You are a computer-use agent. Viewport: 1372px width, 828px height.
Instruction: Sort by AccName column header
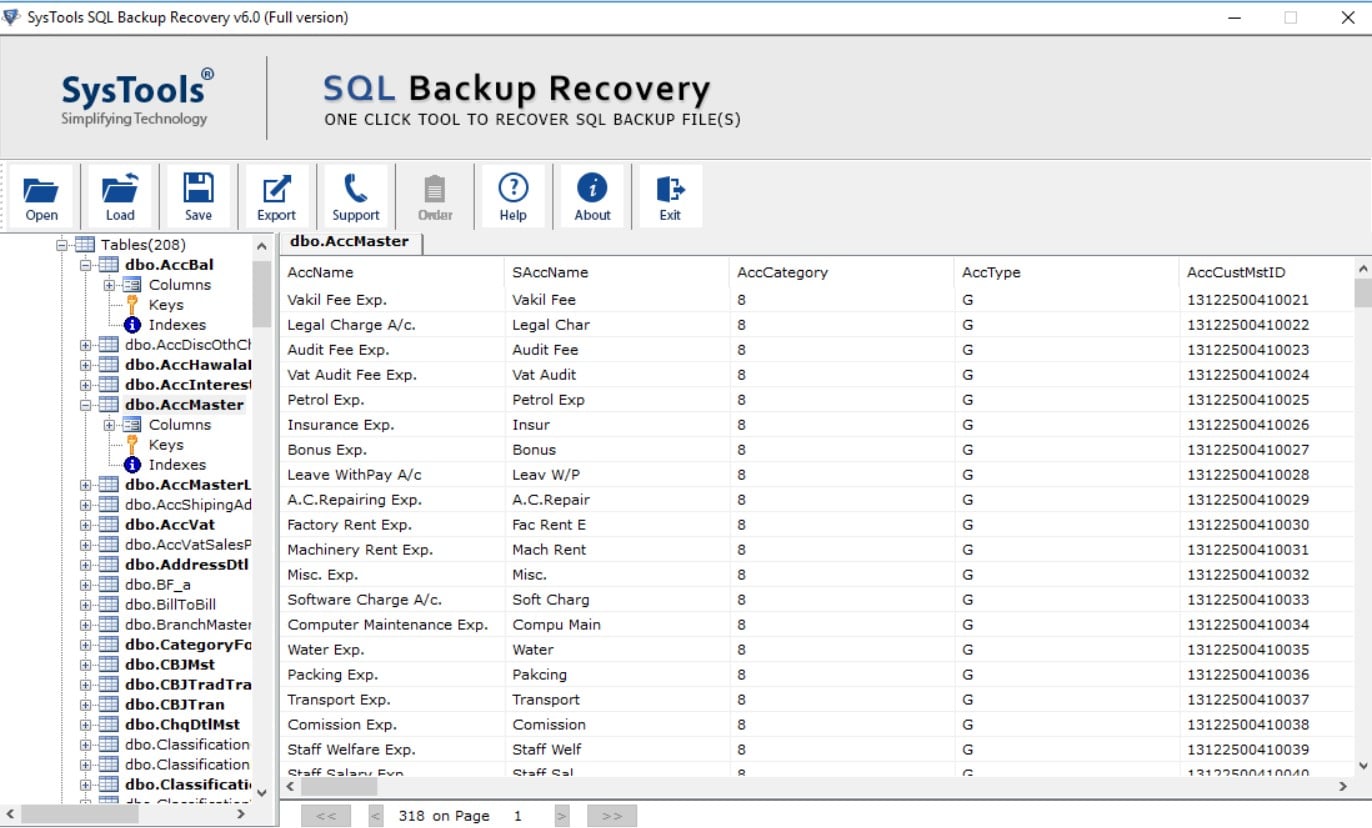coord(393,272)
